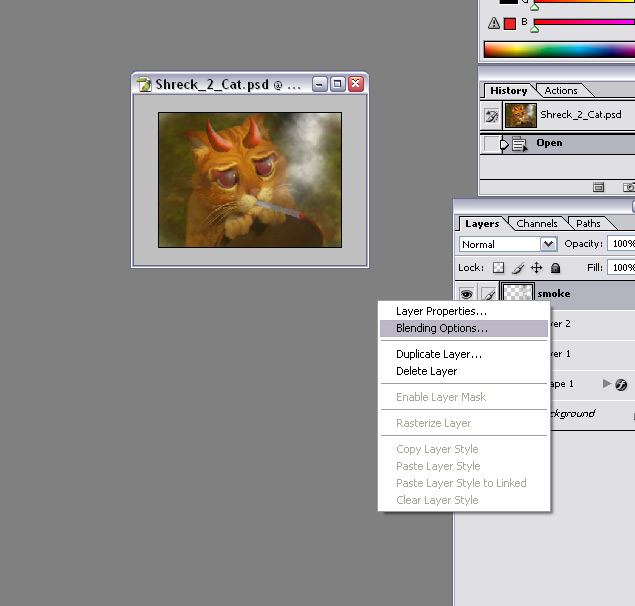Open the Normal blend mode dropdown
The image size is (635, 606).
click(x=508, y=244)
